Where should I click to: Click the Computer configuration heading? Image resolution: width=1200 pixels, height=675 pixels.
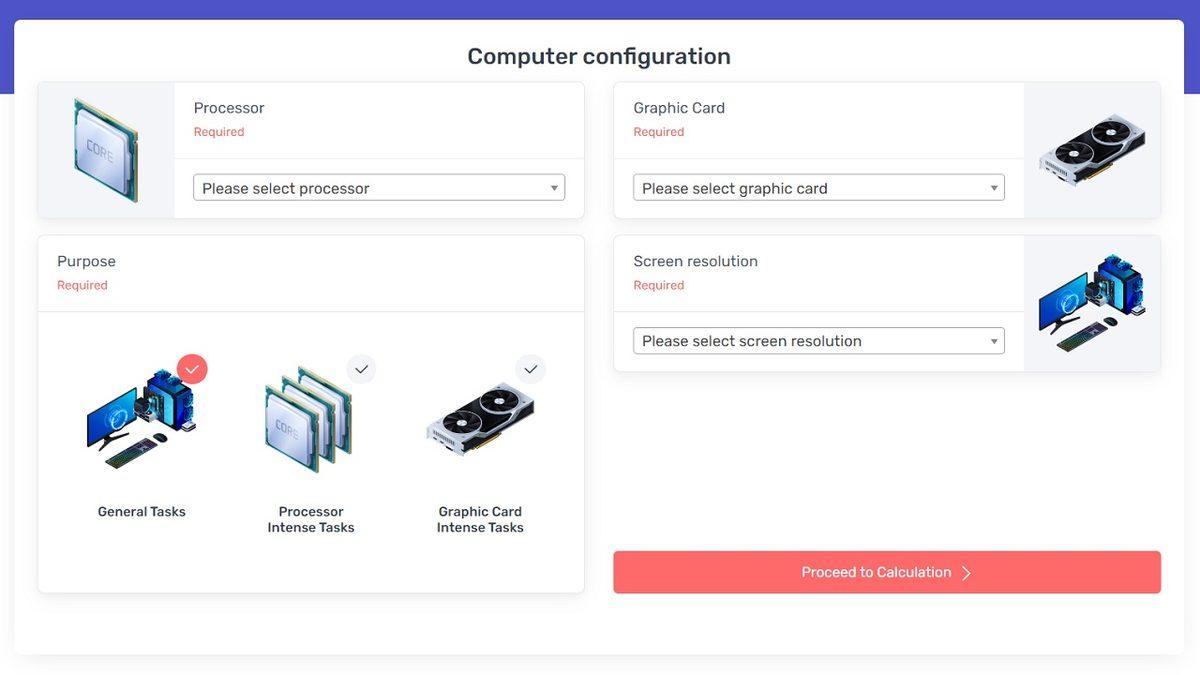599,56
